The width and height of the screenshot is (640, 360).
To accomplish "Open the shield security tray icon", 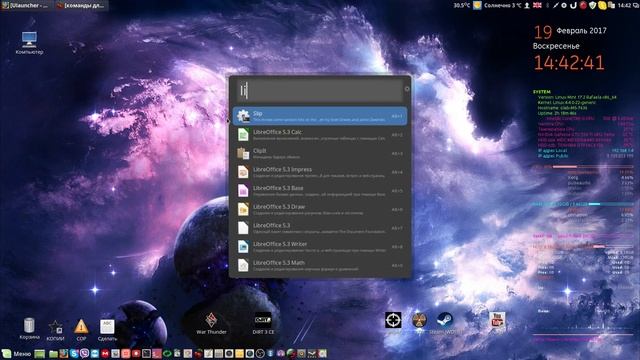I will coord(593,5).
